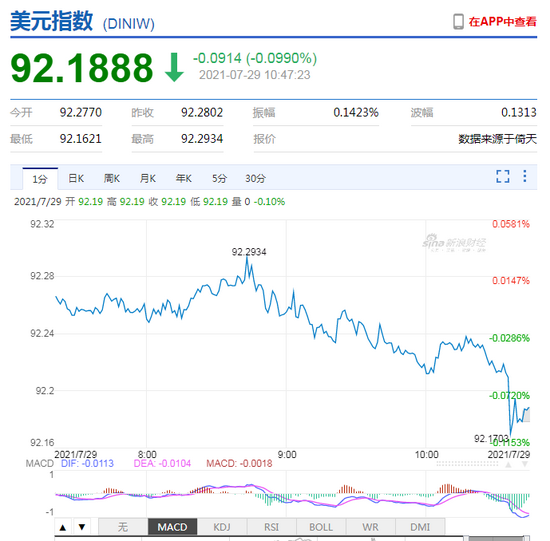The image size is (550, 541).
Task: Click the Sina Finance watermark logo
Action: 454,243
